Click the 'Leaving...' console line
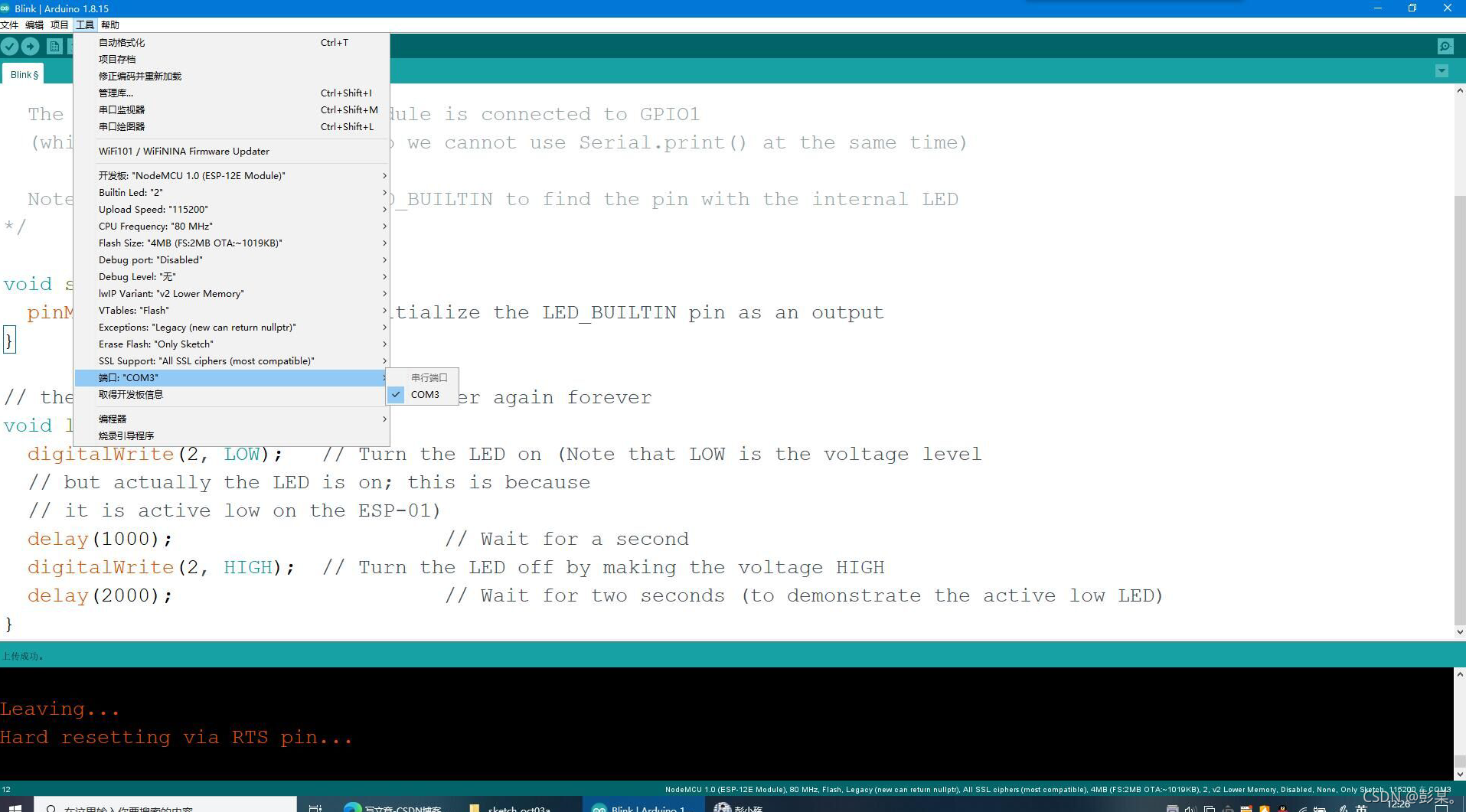This screenshot has height=812, width=1466. point(60,709)
